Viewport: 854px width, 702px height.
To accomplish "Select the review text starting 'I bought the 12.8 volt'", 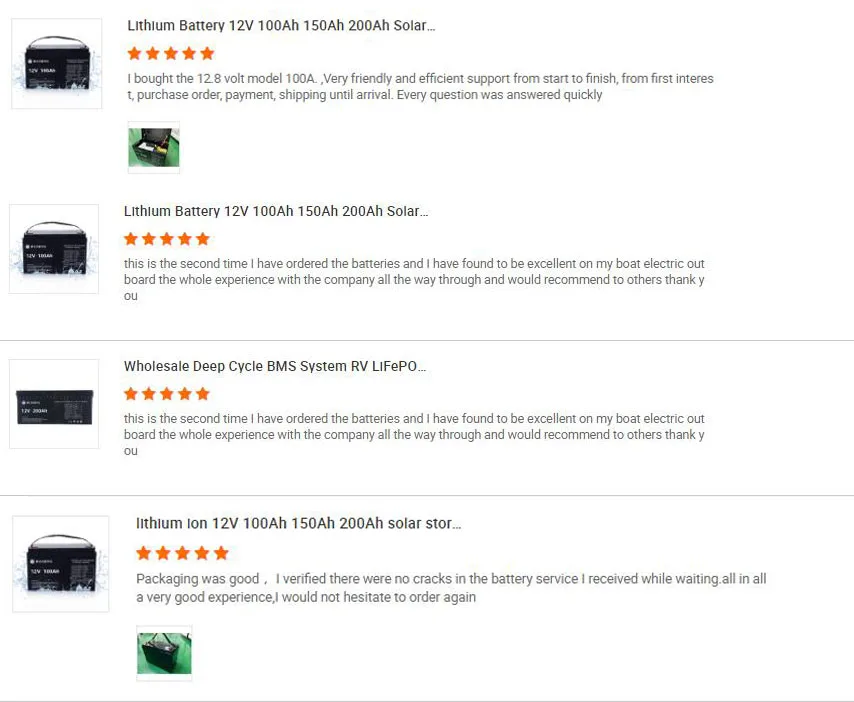I will [x=420, y=87].
